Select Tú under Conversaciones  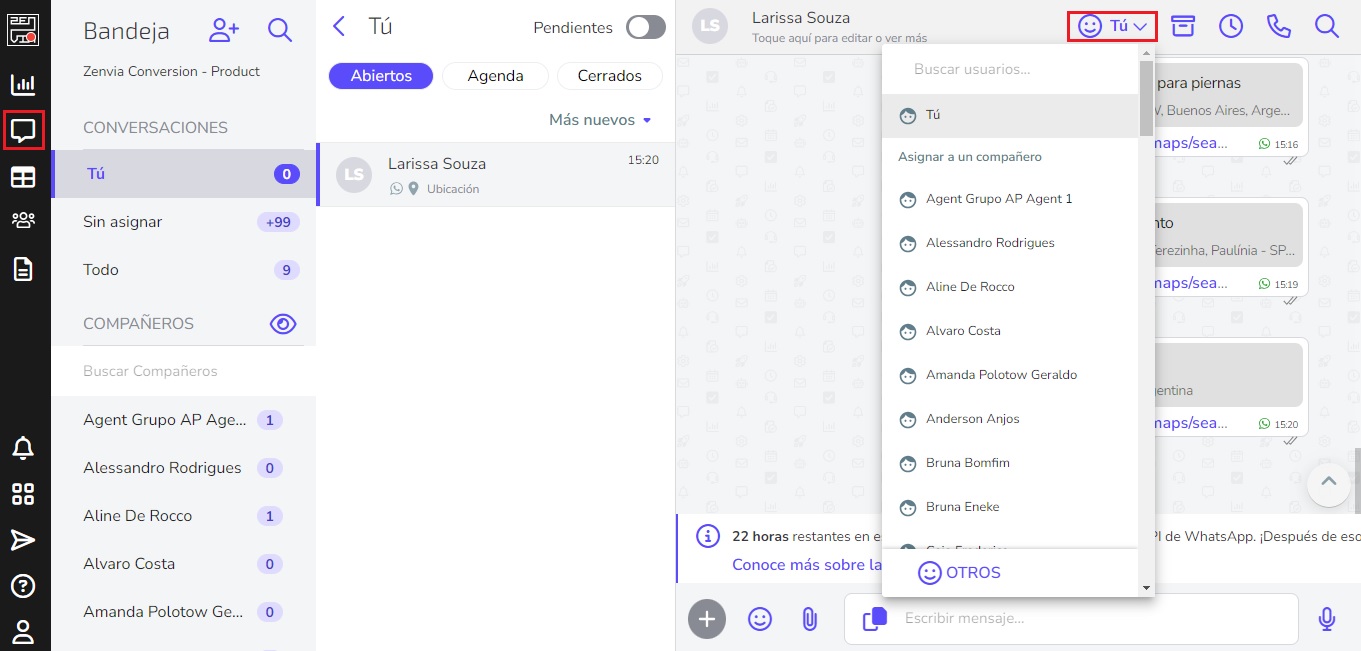(x=184, y=174)
